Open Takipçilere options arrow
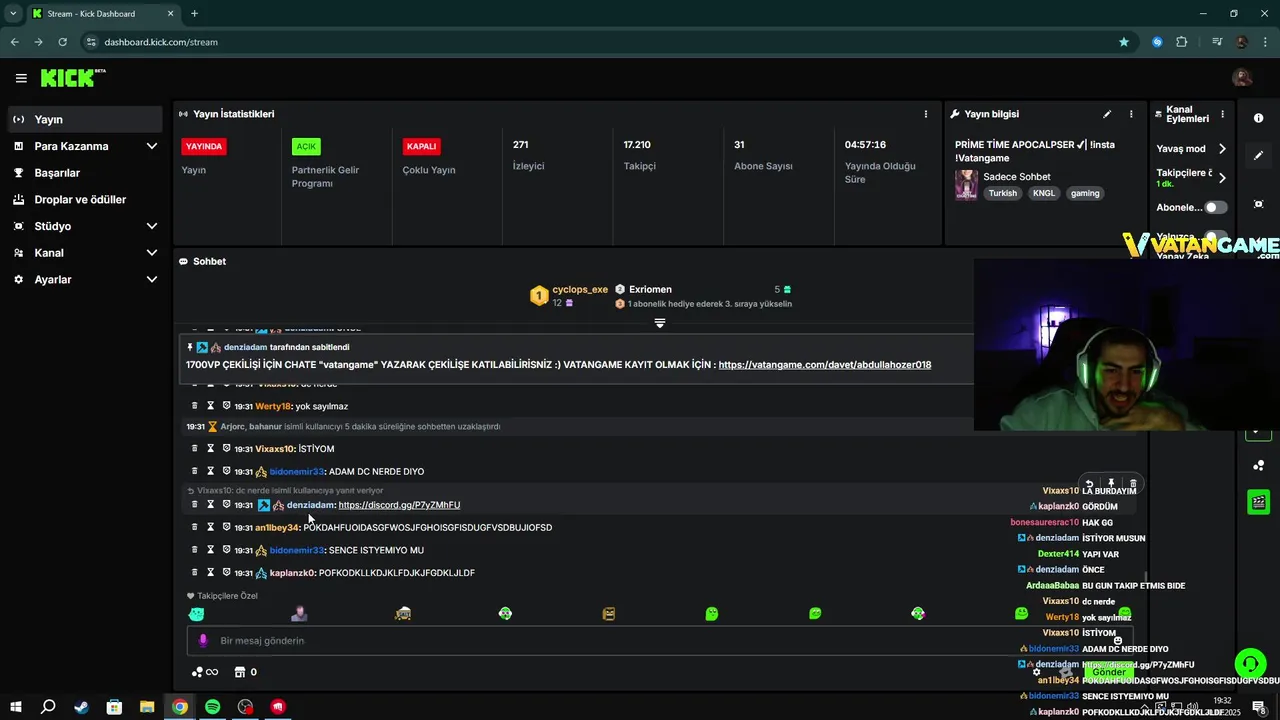This screenshot has height=720, width=1280. tap(1222, 178)
